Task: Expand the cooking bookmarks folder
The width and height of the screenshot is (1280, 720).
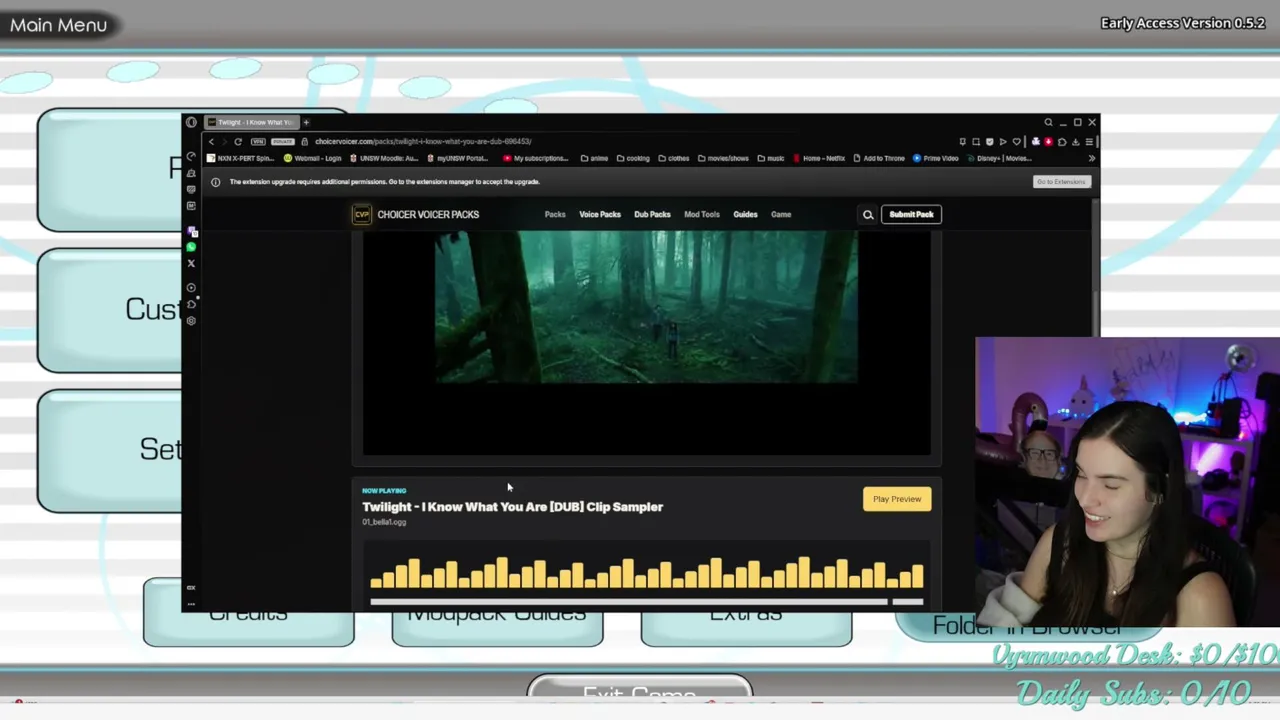Action: pos(633,158)
